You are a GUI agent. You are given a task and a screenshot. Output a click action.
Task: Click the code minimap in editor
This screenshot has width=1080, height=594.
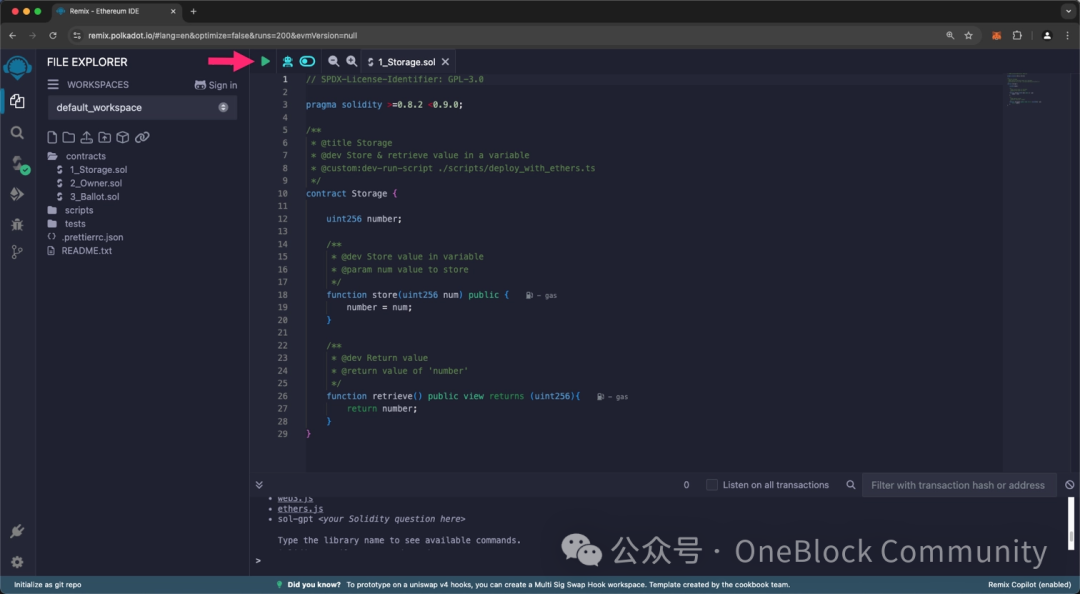coord(1024,89)
